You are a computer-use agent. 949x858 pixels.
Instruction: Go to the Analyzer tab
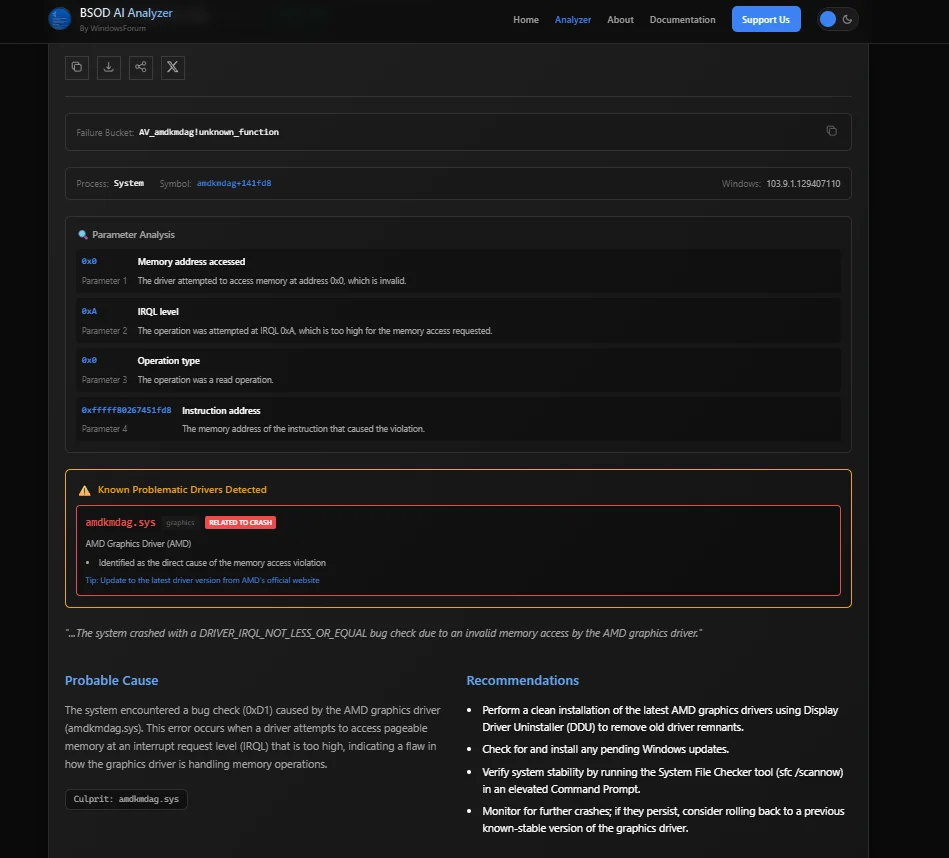(x=573, y=19)
